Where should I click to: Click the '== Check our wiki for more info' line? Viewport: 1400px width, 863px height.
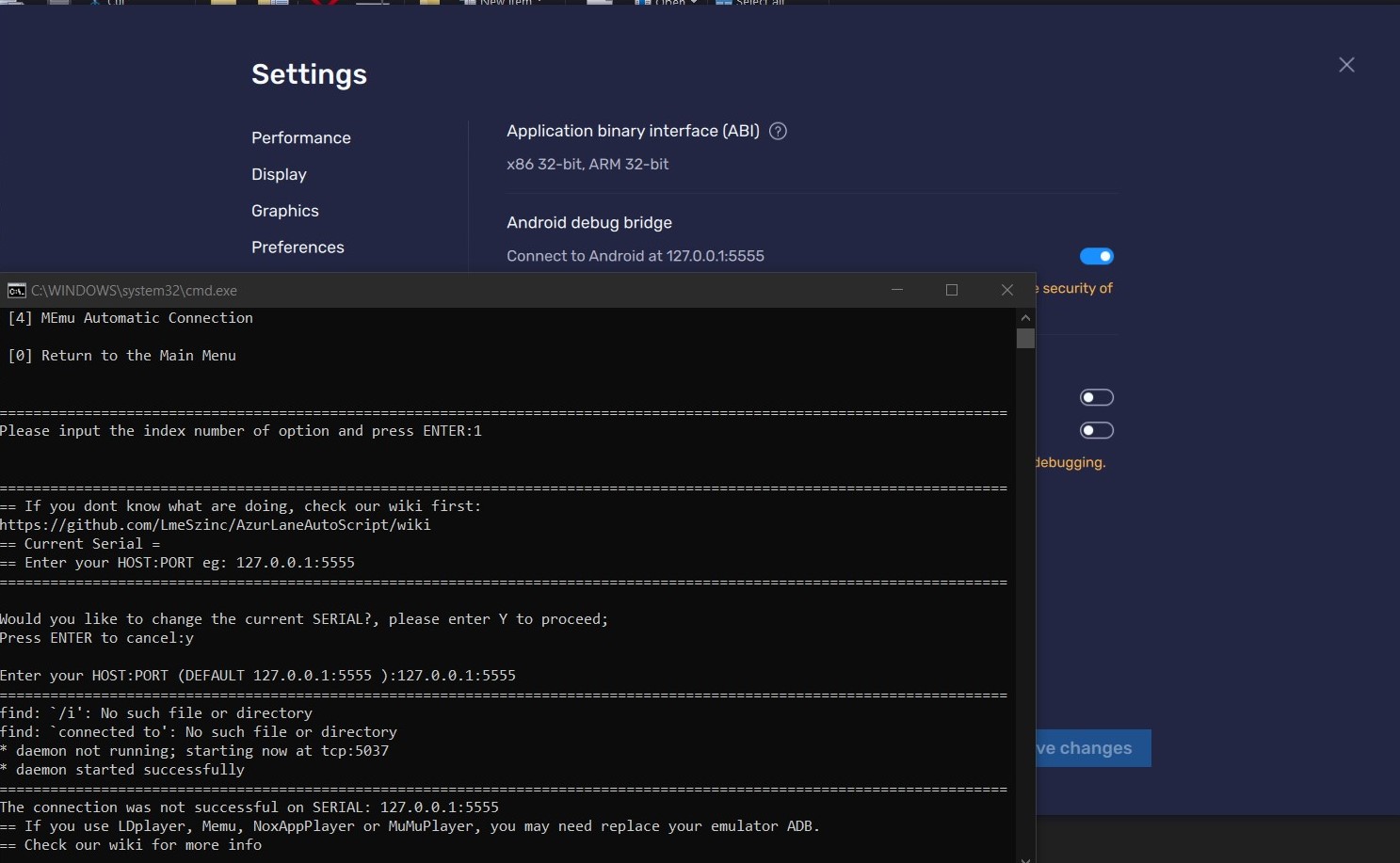click(x=131, y=845)
